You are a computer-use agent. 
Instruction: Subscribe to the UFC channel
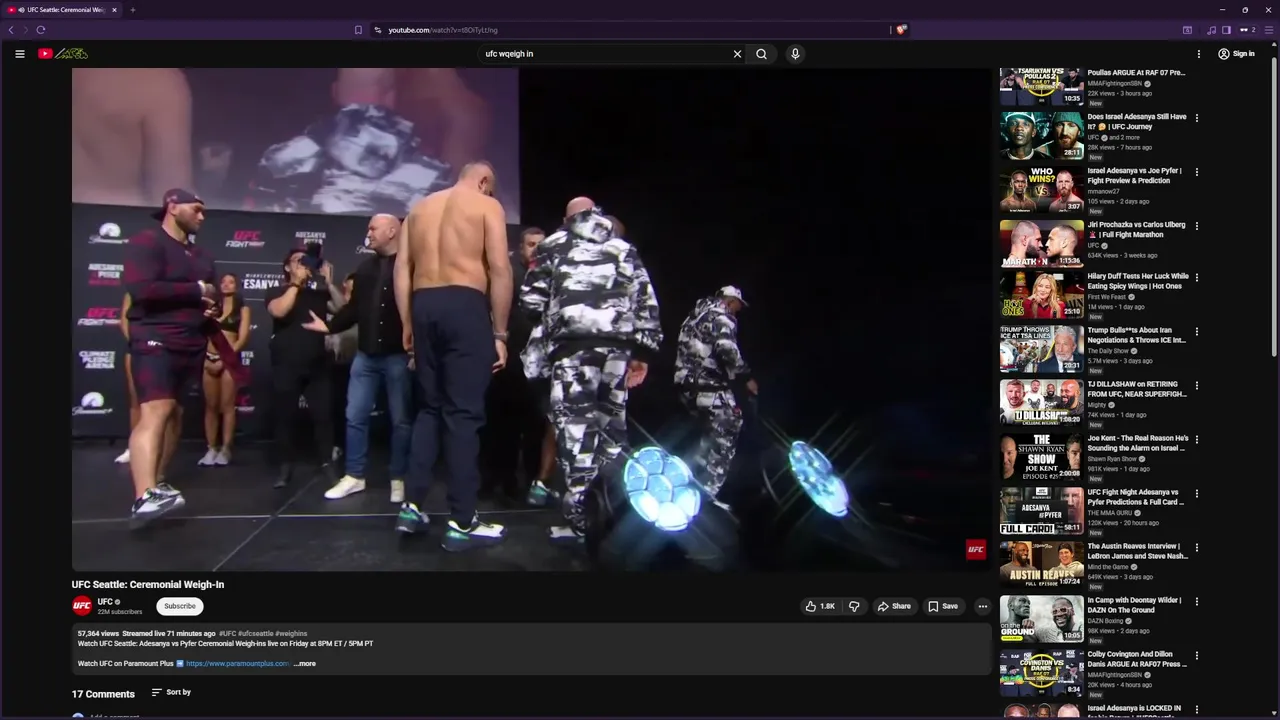[x=180, y=606]
